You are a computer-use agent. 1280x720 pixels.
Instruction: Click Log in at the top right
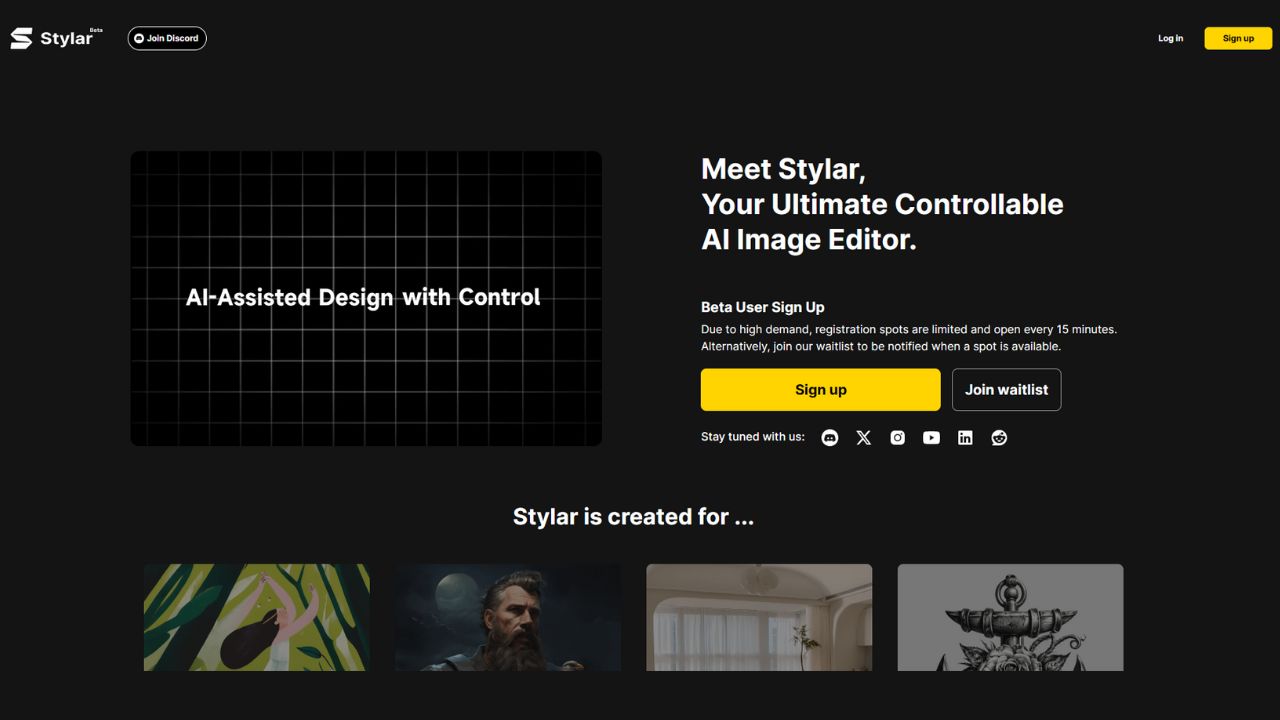point(1170,38)
